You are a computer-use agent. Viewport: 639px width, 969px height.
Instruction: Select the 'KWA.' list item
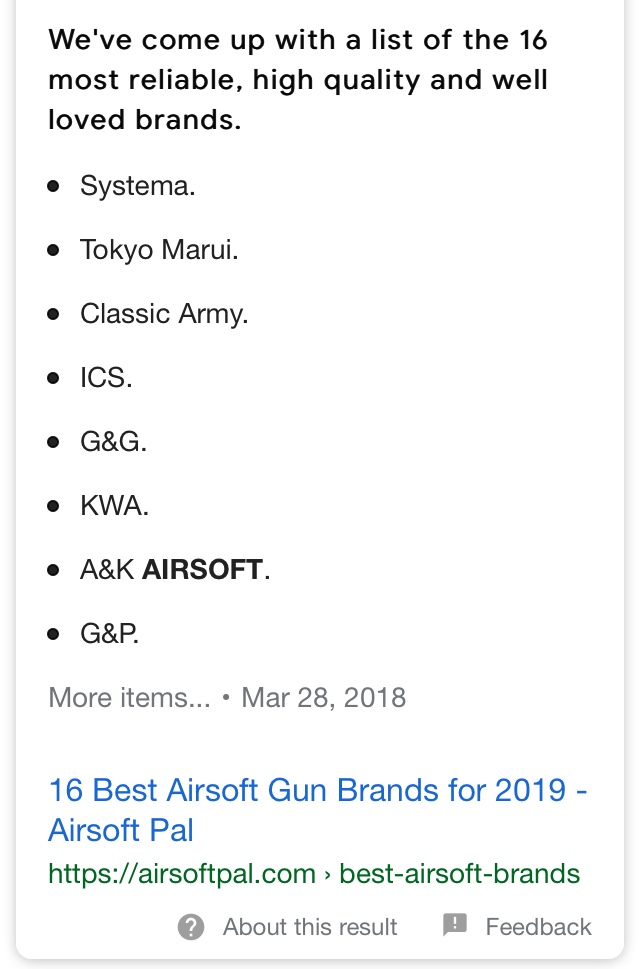click(114, 506)
